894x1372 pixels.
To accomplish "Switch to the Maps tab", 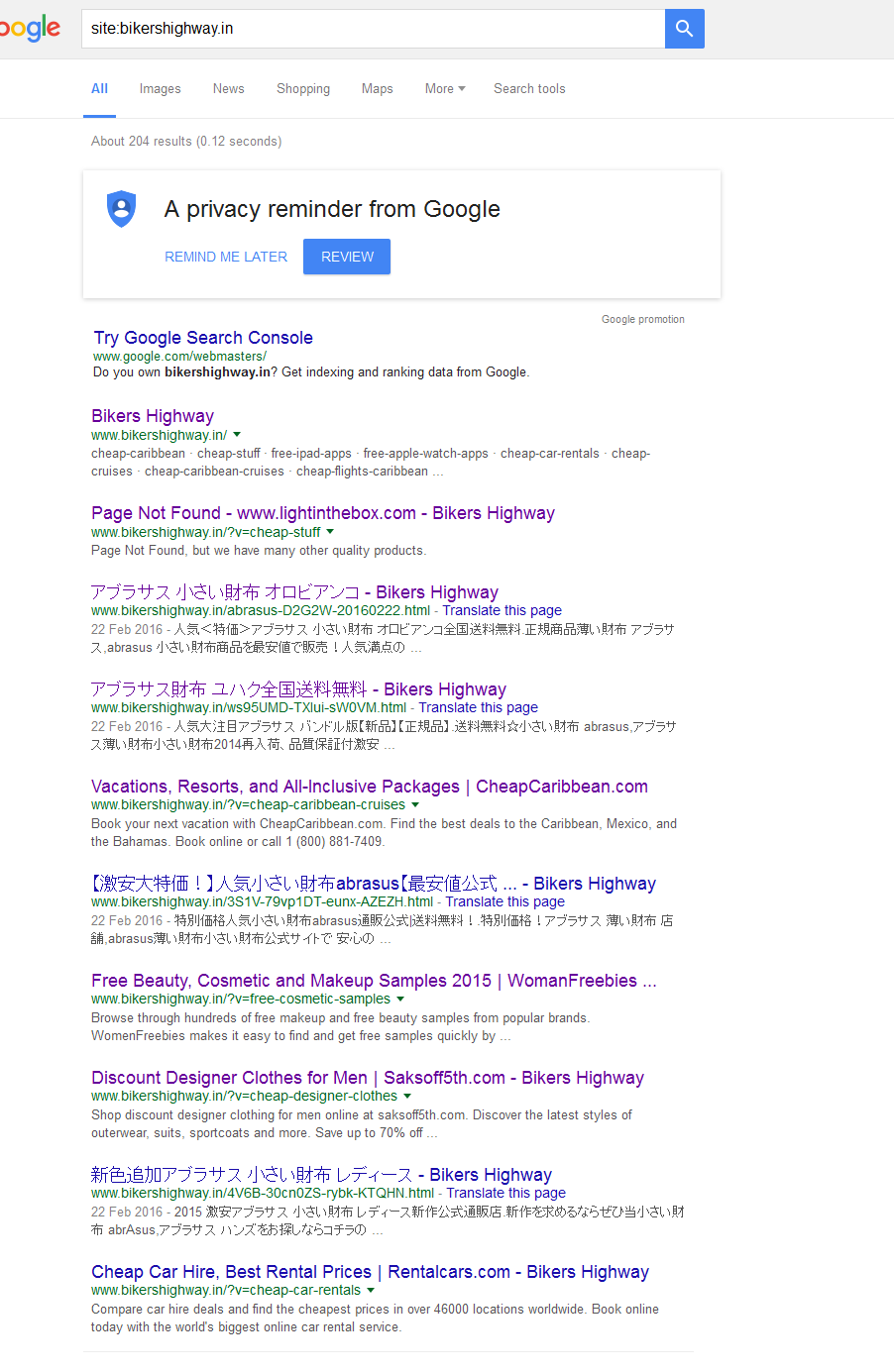I will pyautogui.click(x=377, y=89).
